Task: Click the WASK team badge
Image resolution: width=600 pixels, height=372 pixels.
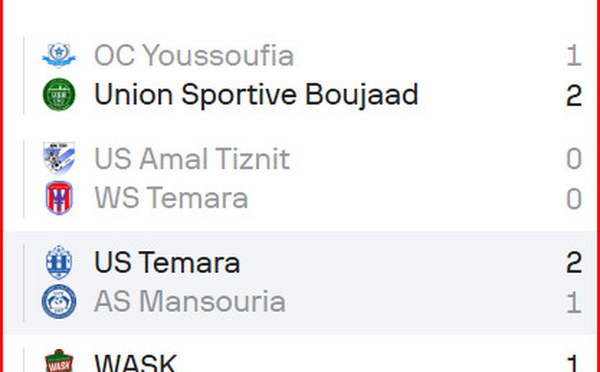Action: click(x=59, y=361)
